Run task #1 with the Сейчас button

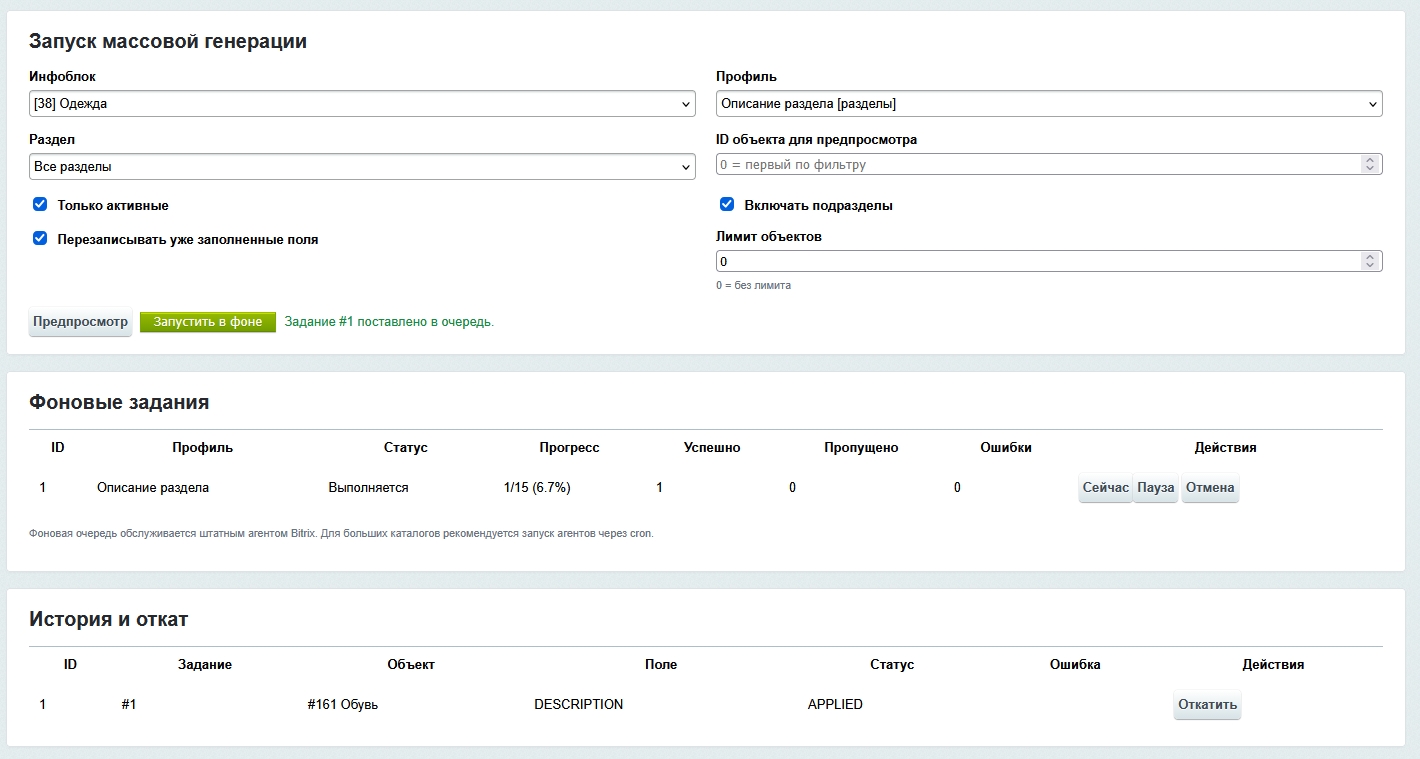tap(1105, 488)
